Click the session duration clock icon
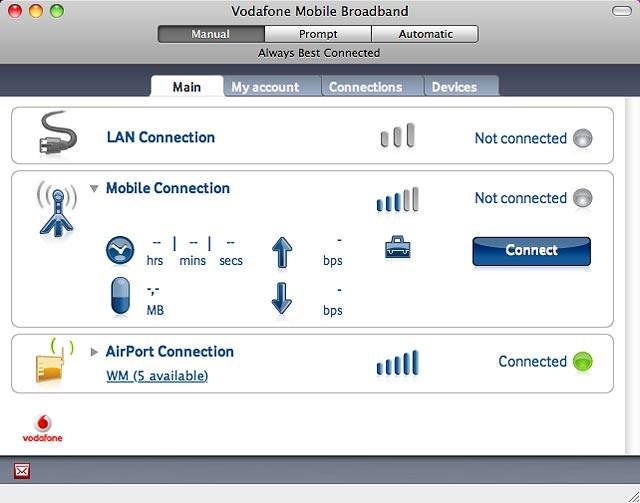 (x=120, y=250)
